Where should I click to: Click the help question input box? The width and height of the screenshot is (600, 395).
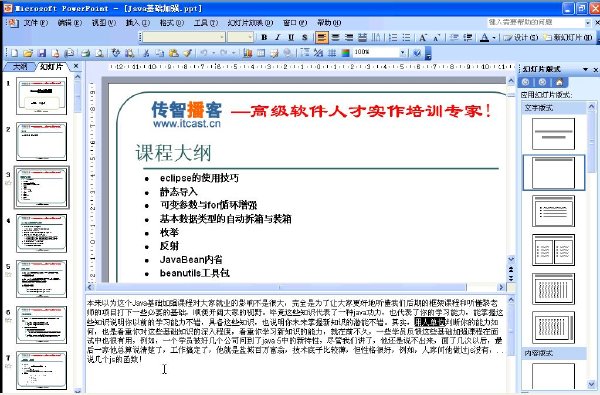coord(536,23)
